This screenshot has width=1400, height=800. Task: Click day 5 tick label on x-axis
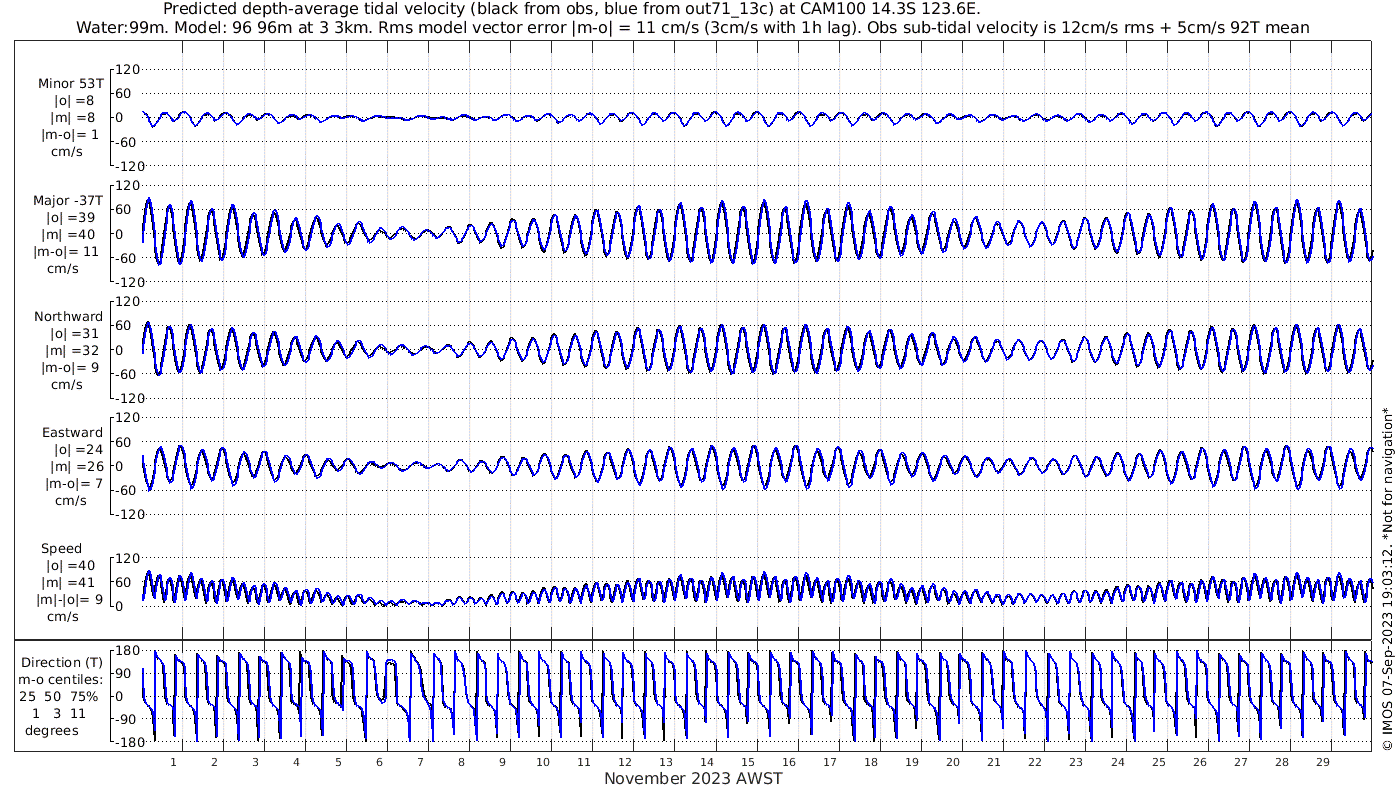[x=338, y=762]
